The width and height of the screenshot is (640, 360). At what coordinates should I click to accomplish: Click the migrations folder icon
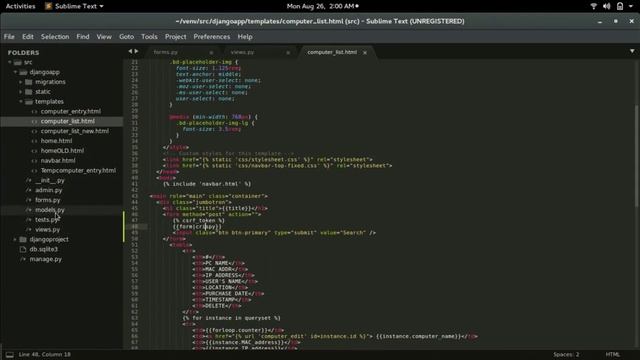coord(29,82)
